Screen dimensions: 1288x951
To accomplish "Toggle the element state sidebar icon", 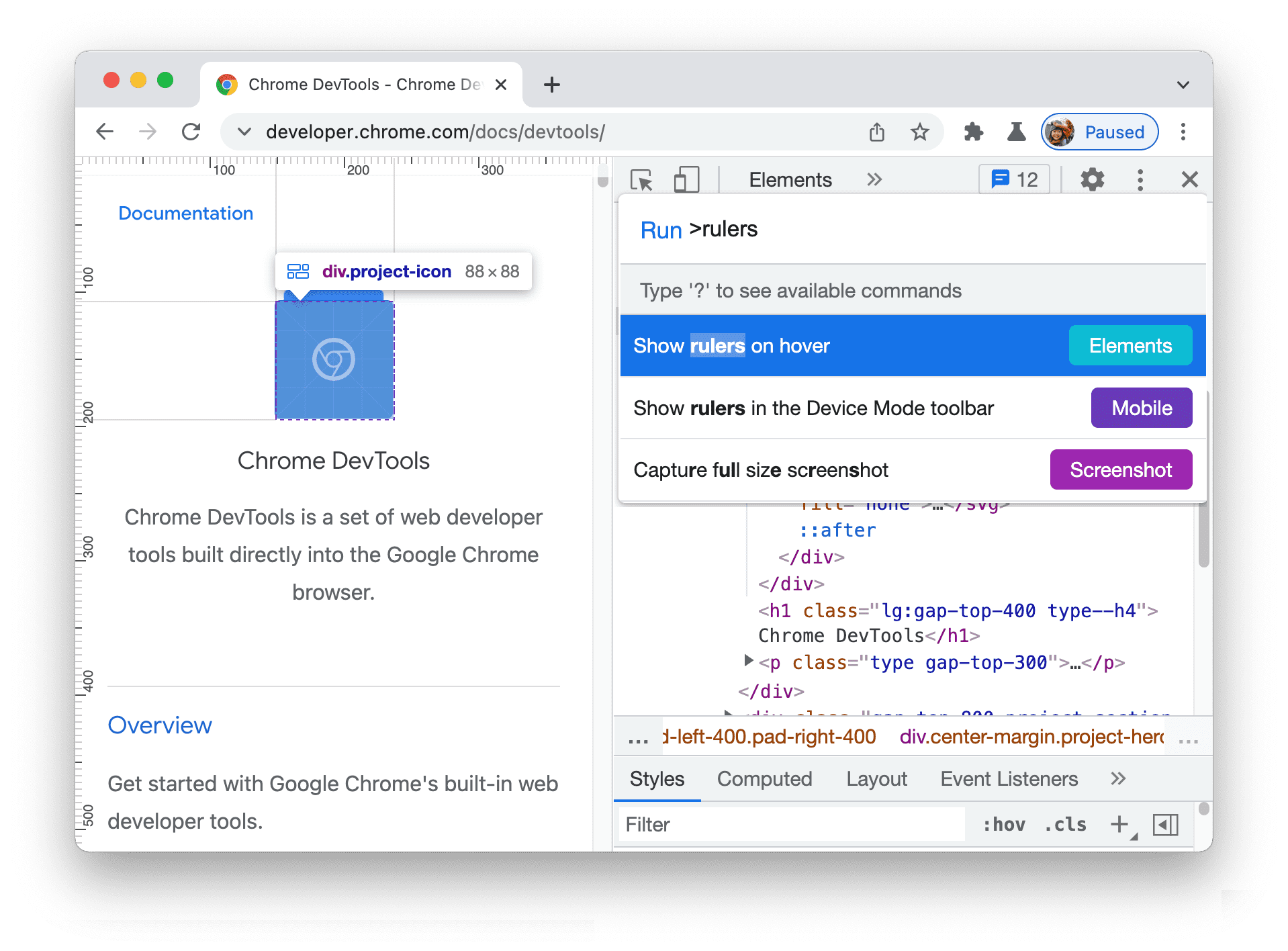I will pyautogui.click(x=1165, y=824).
